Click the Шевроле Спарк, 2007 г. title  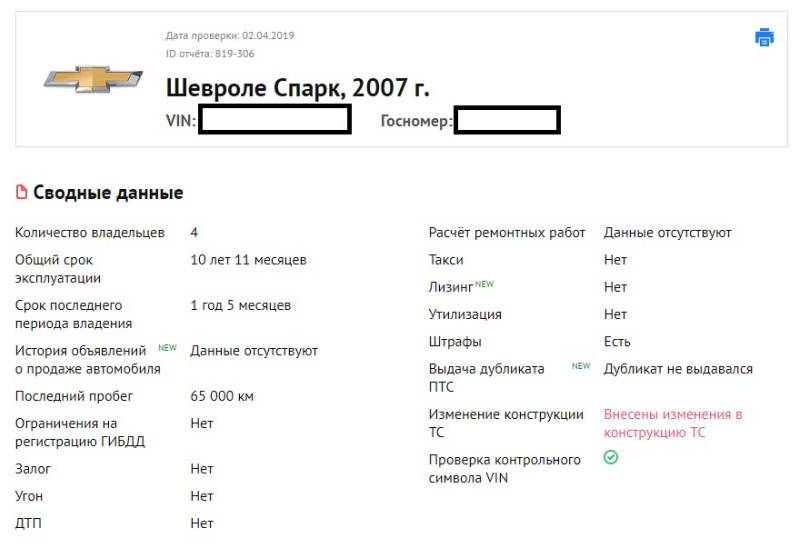[x=297, y=88]
